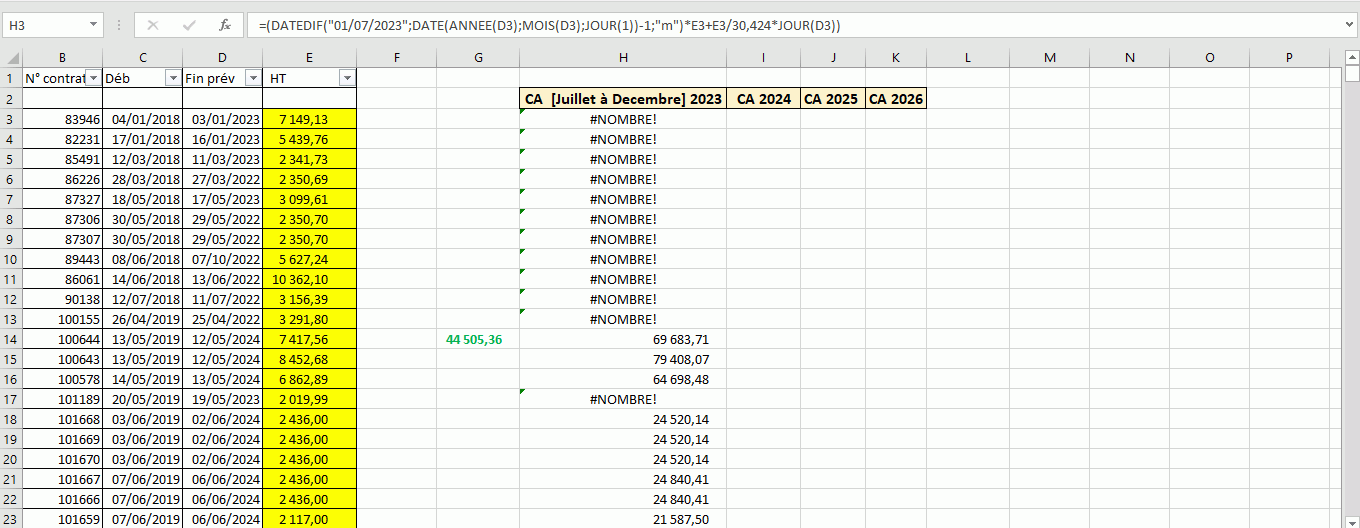The image size is (1360, 528).
Task: Open the Fin prév filter dropdown
Action: (x=253, y=78)
